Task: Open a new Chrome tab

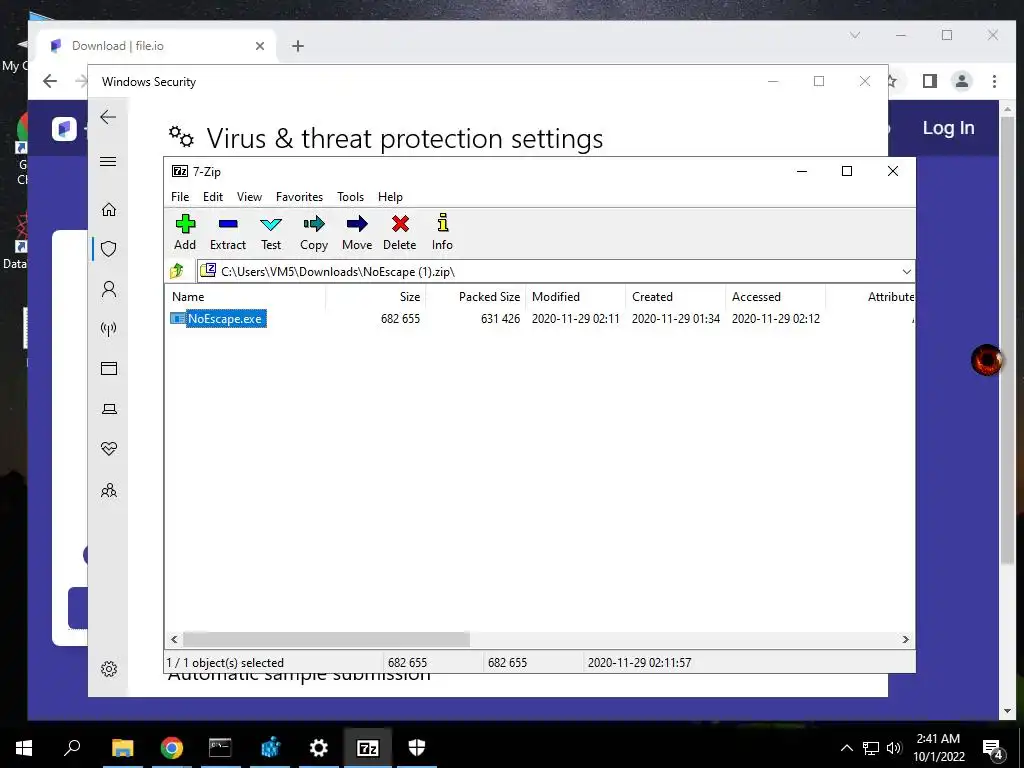Action: tap(298, 46)
